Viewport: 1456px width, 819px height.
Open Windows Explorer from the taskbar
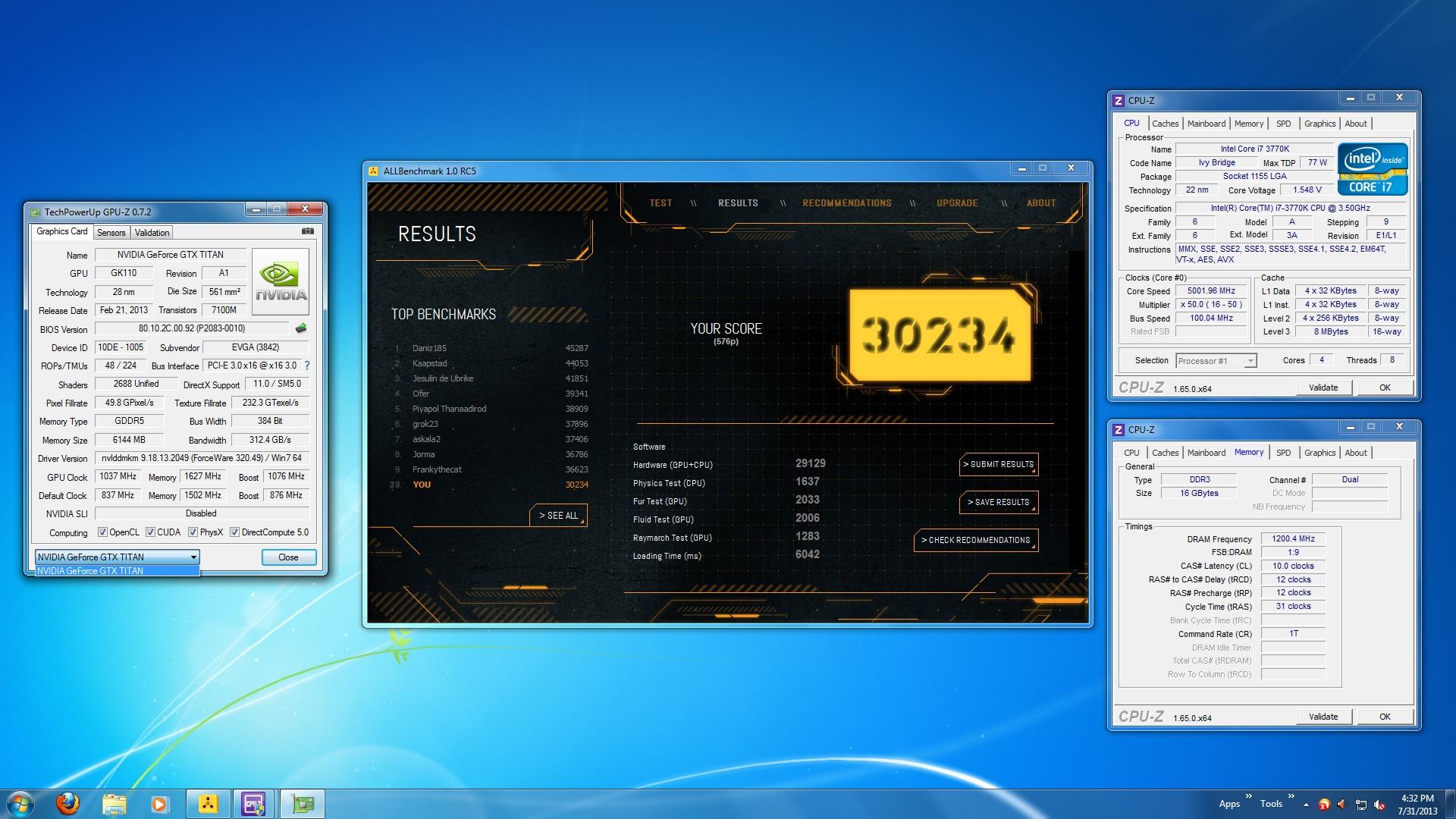(x=114, y=803)
